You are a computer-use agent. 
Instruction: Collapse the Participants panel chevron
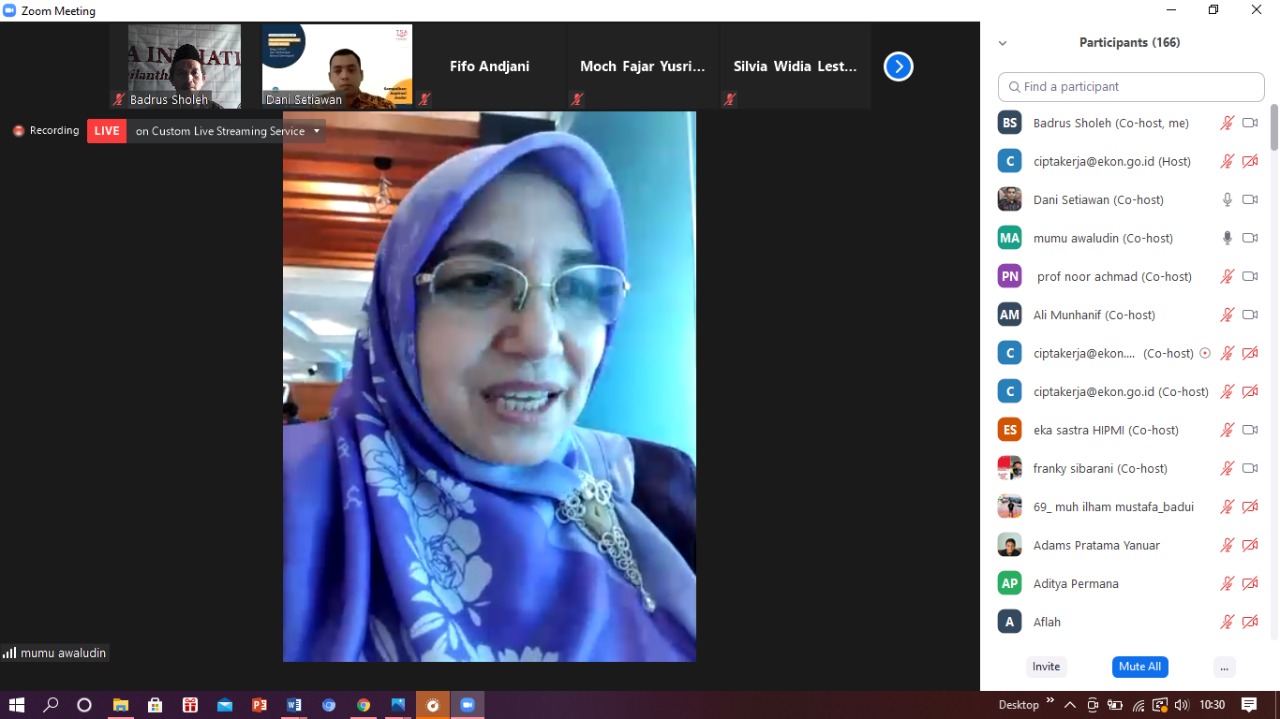tap(1002, 43)
